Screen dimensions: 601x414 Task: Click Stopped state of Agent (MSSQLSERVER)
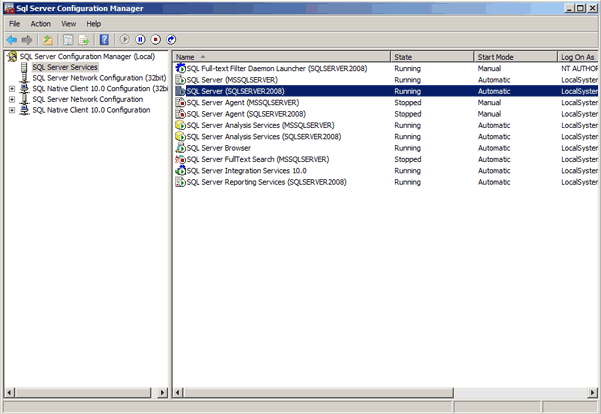coord(408,102)
